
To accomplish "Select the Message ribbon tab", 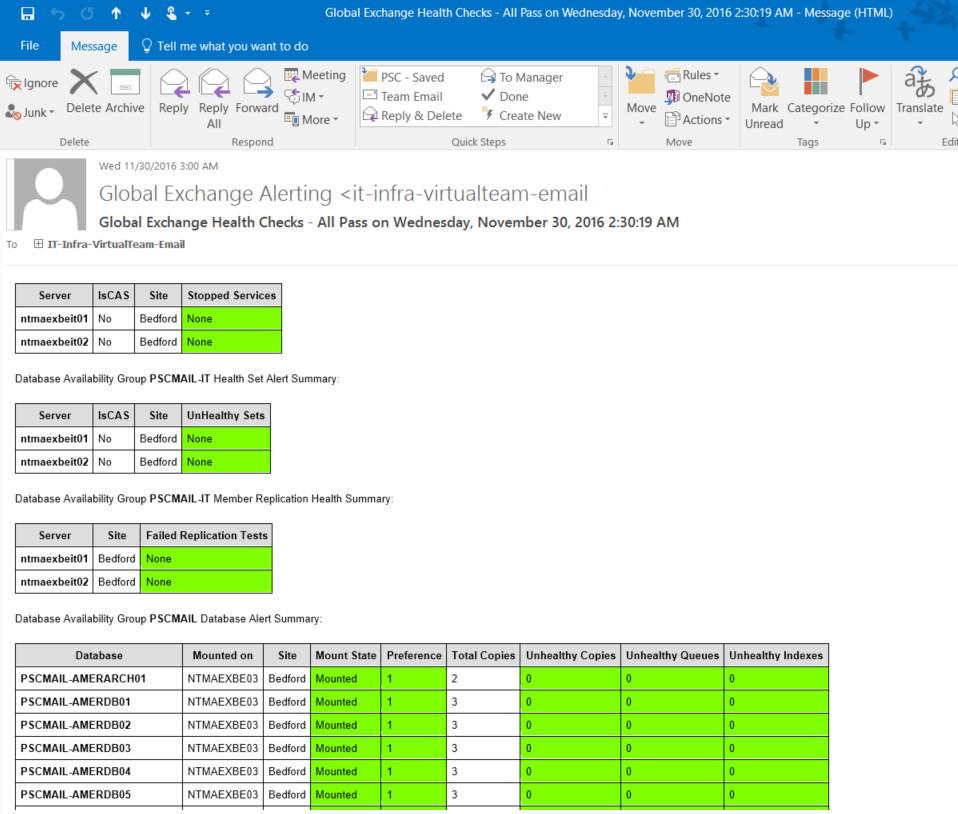I will point(94,46).
